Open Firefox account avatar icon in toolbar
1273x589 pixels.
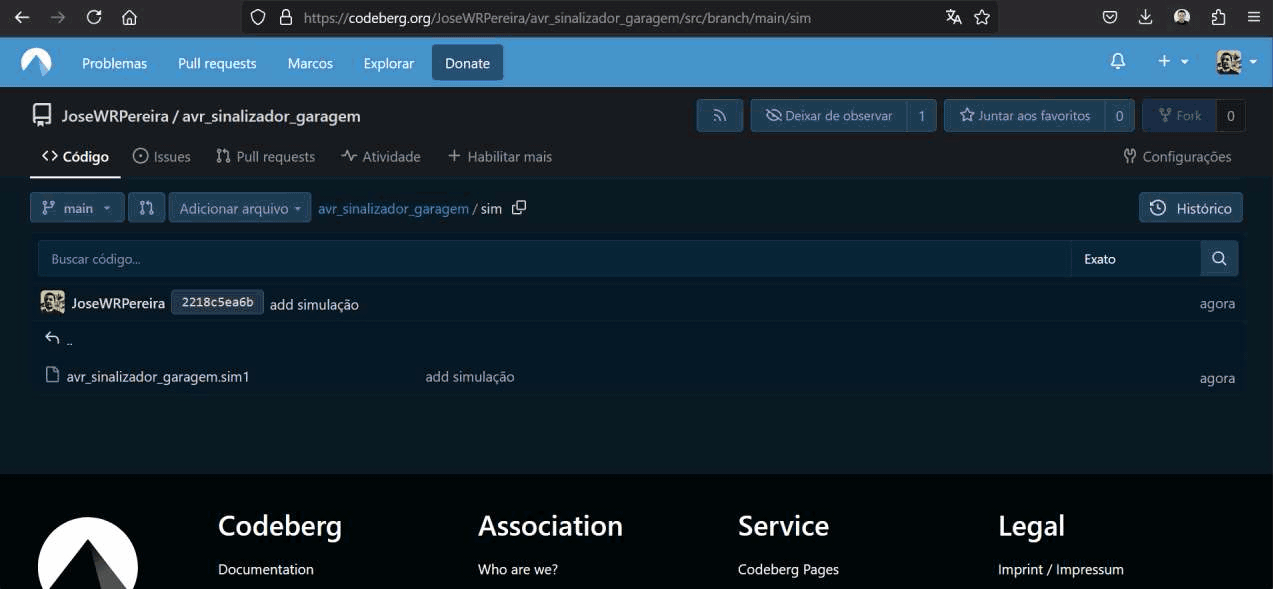(x=1182, y=17)
